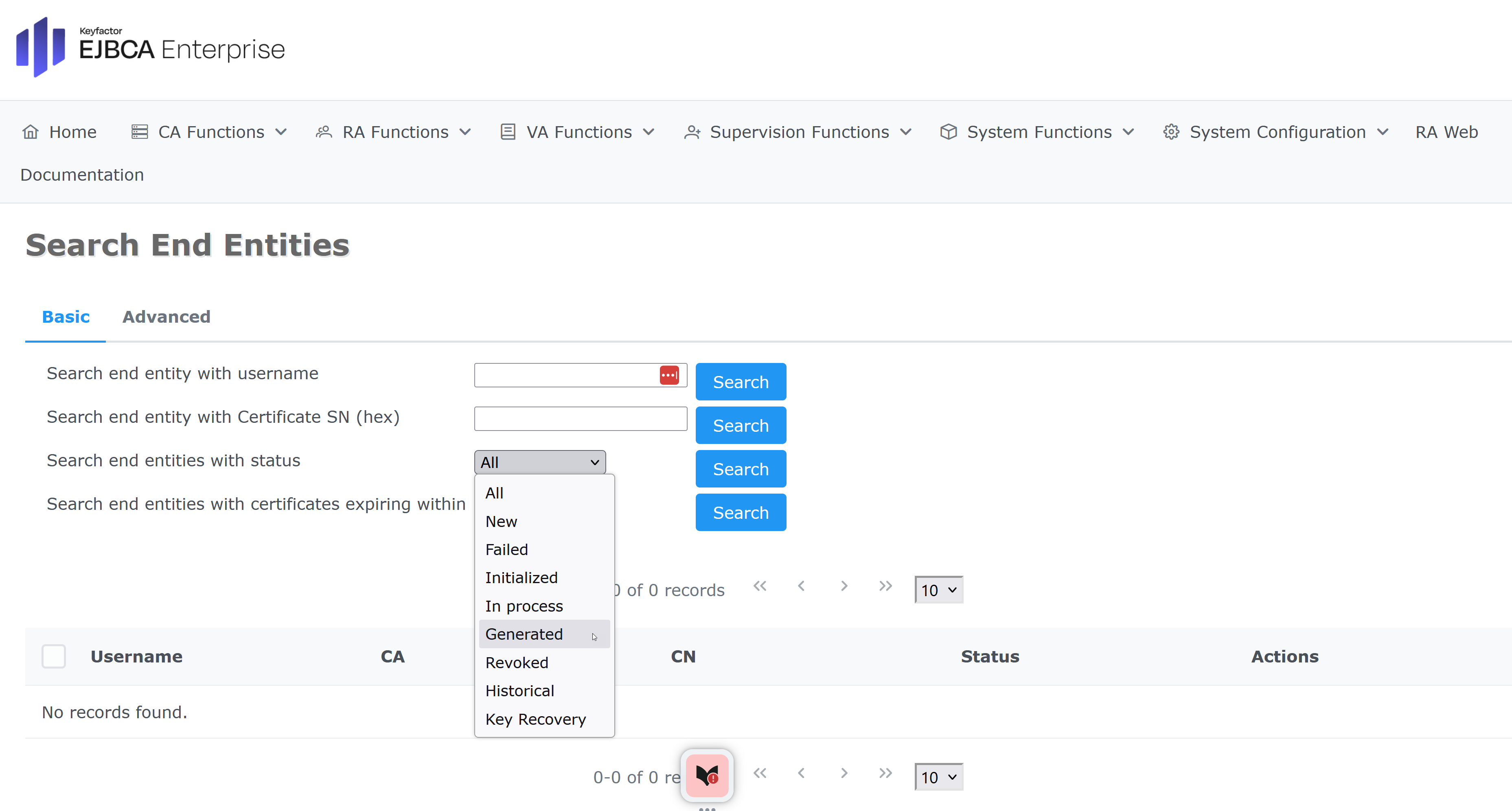Image resolution: width=1512 pixels, height=811 pixels.
Task: Click the floating pink extension badge icon
Action: pos(707,775)
